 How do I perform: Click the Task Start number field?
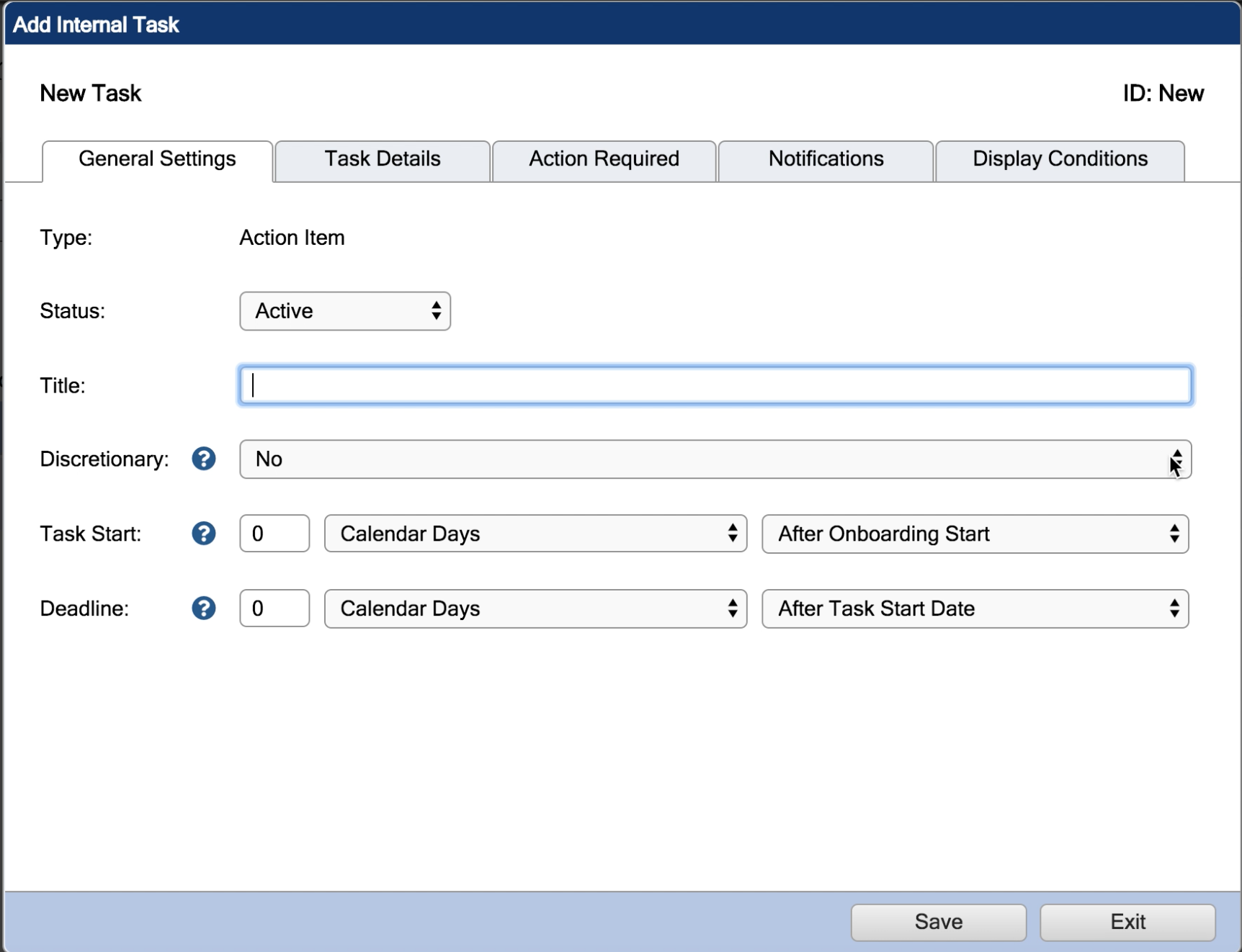tap(274, 534)
